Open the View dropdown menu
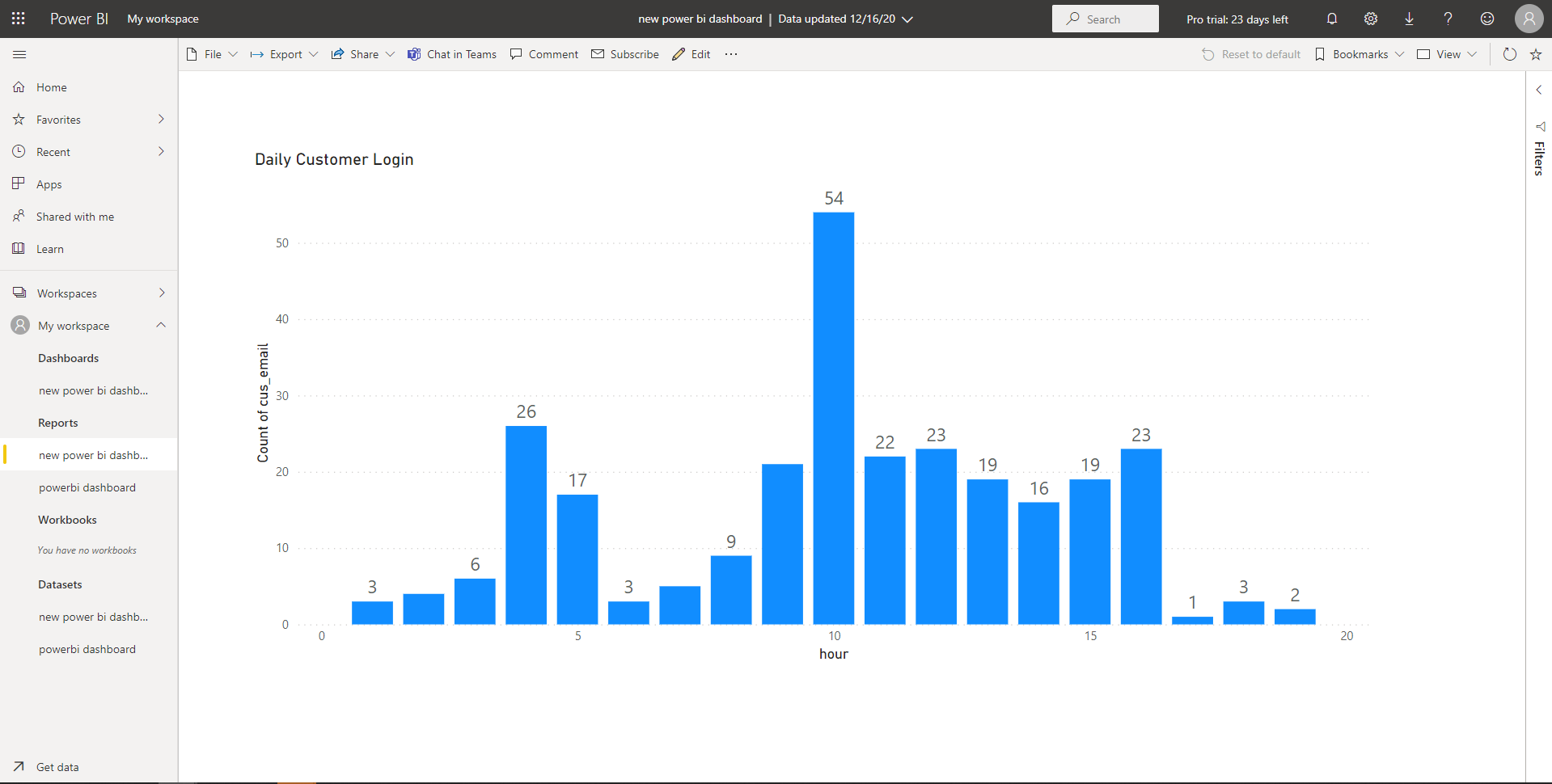The width and height of the screenshot is (1552, 784). (1447, 54)
